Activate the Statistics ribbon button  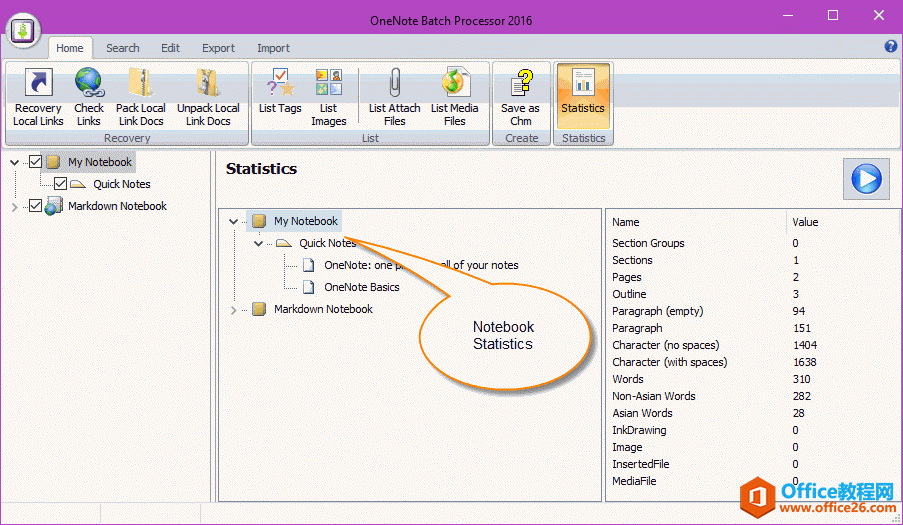tap(583, 96)
